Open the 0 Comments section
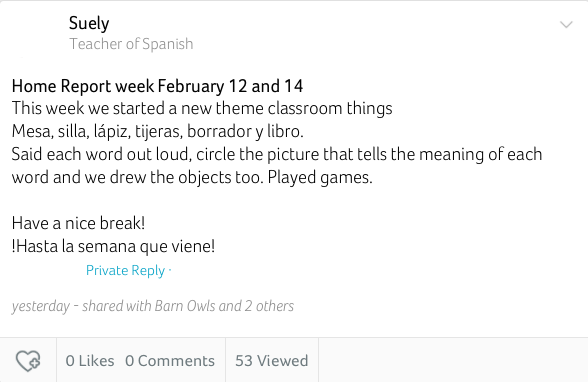 click(170, 361)
